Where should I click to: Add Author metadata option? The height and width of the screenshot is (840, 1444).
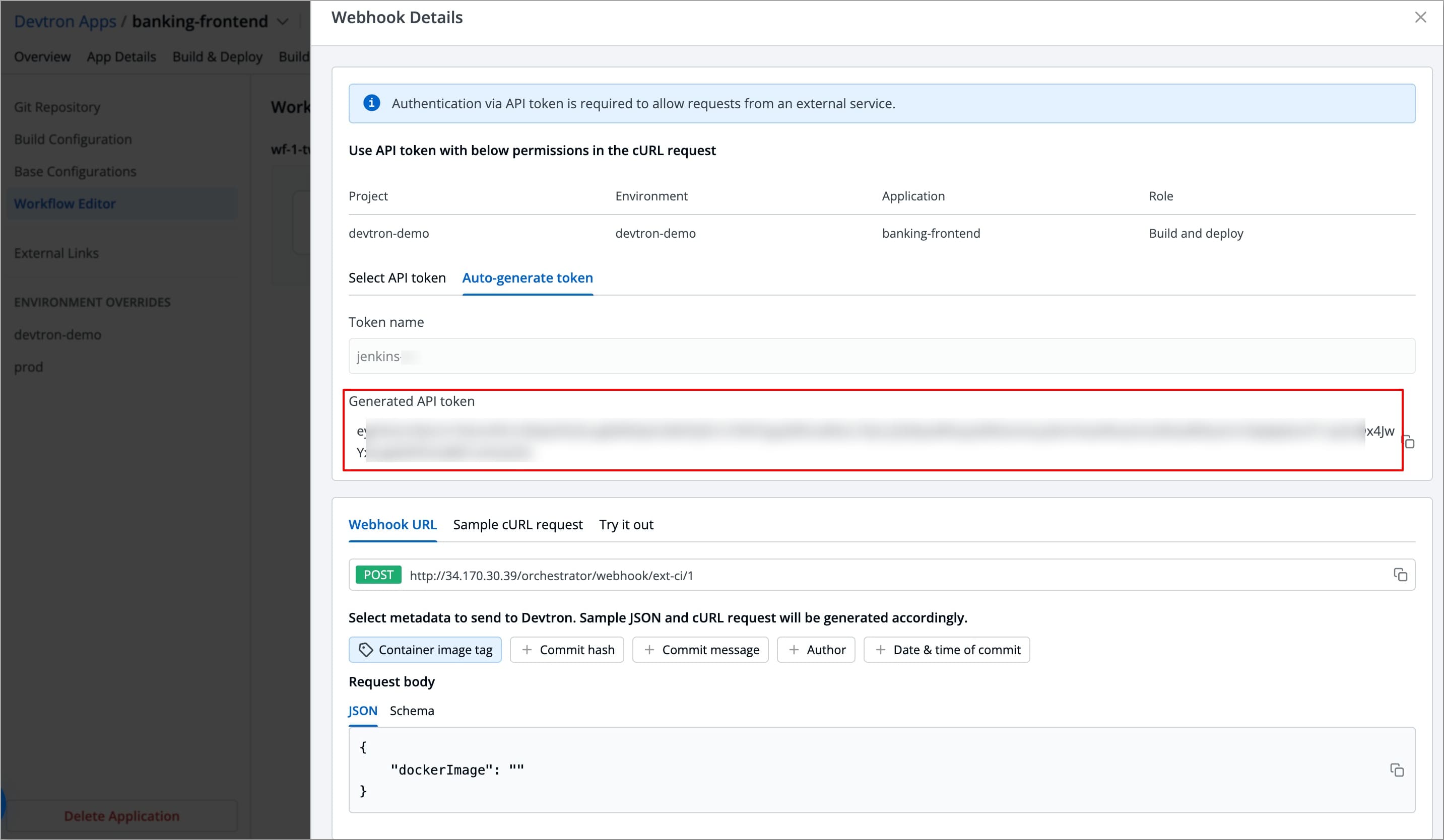pyautogui.click(x=816, y=649)
